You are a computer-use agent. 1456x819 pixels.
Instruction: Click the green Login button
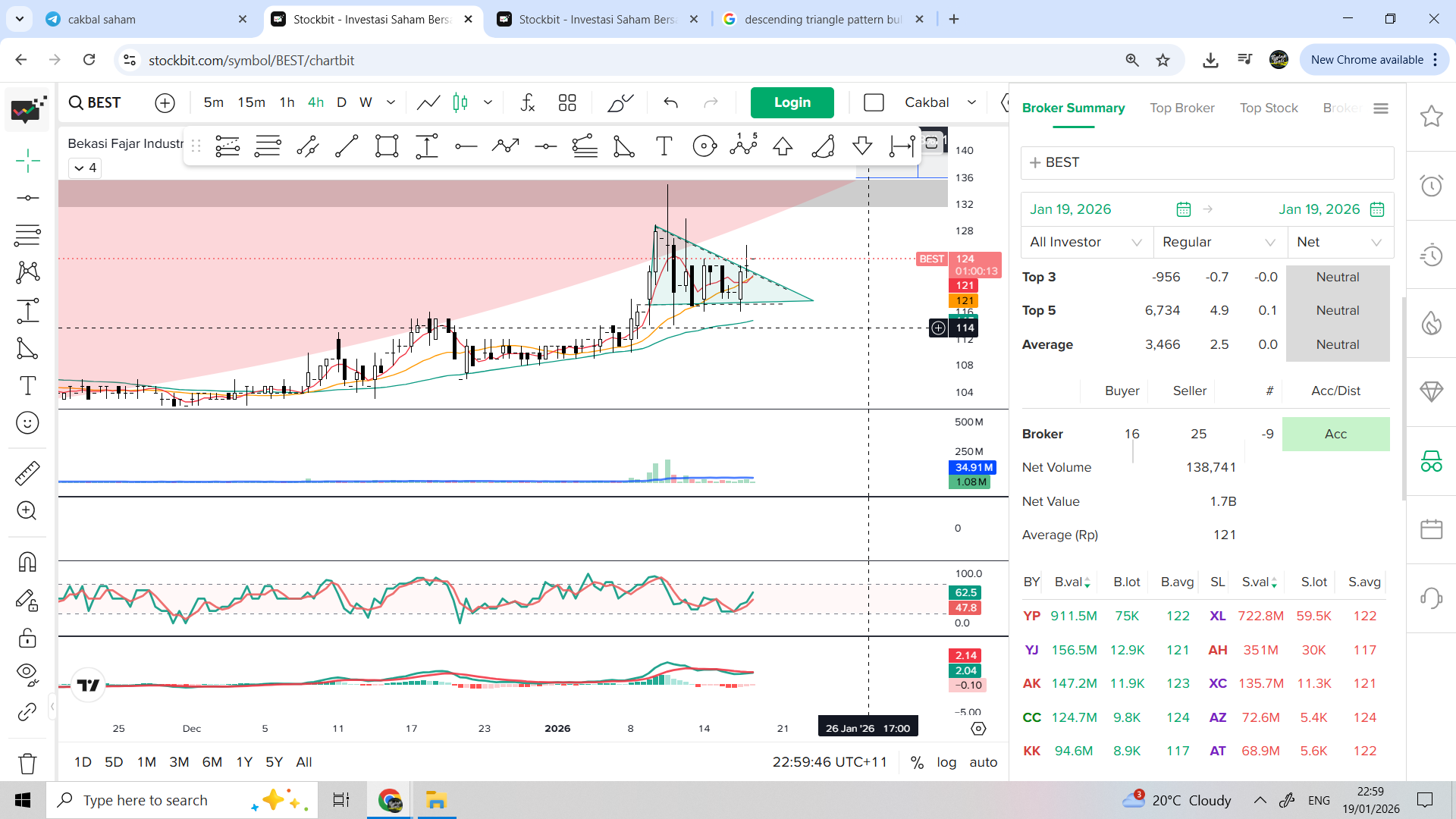click(792, 102)
